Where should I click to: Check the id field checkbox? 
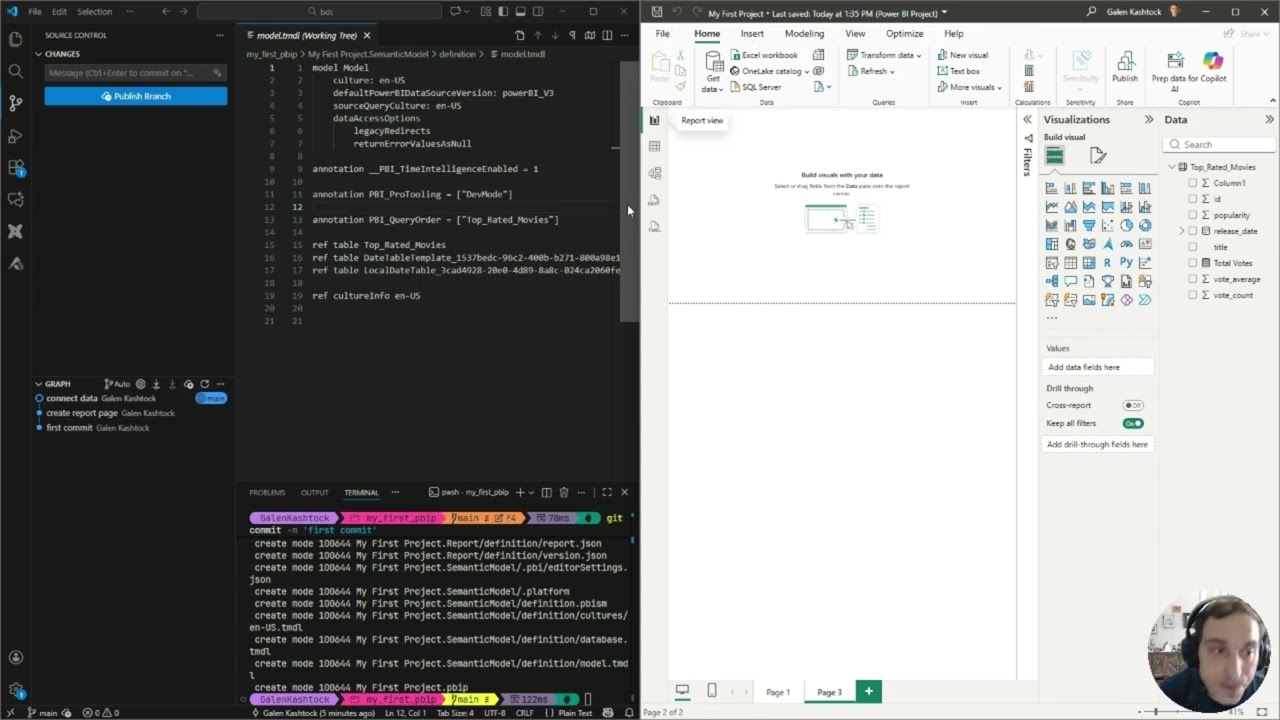[1193, 199]
